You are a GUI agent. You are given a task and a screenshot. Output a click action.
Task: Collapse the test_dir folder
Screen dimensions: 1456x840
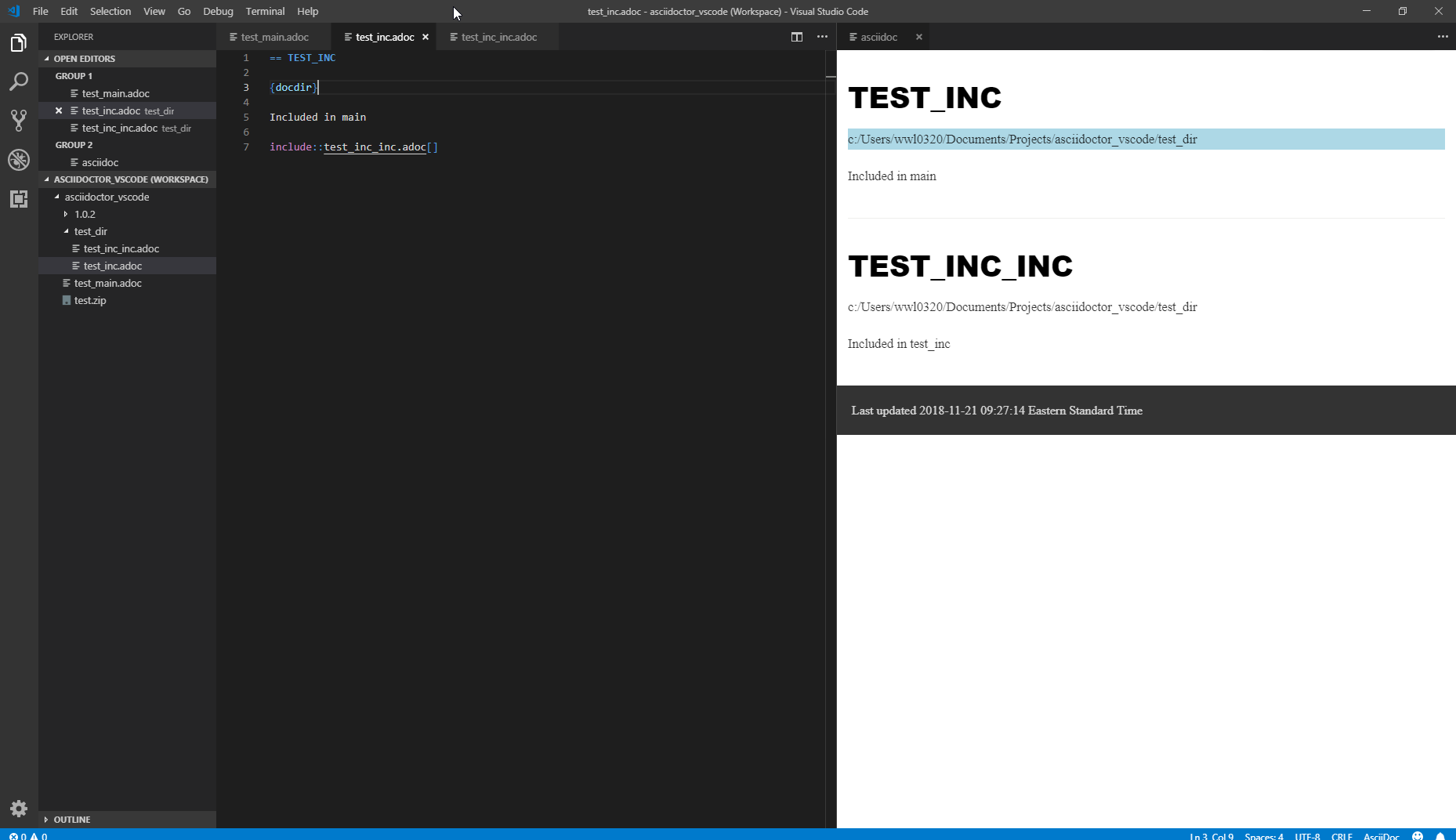click(x=67, y=231)
